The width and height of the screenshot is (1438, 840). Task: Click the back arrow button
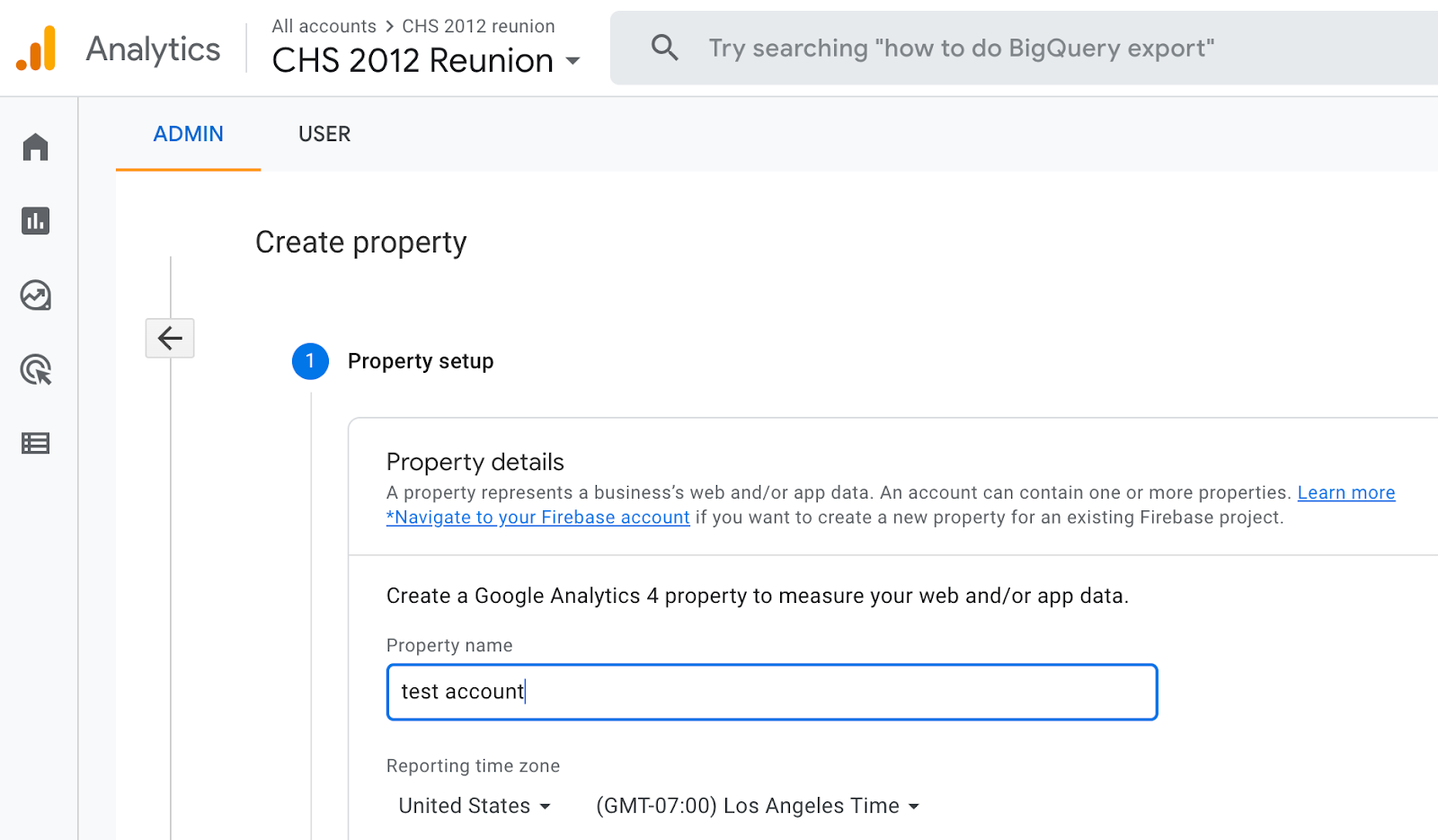[x=170, y=338]
